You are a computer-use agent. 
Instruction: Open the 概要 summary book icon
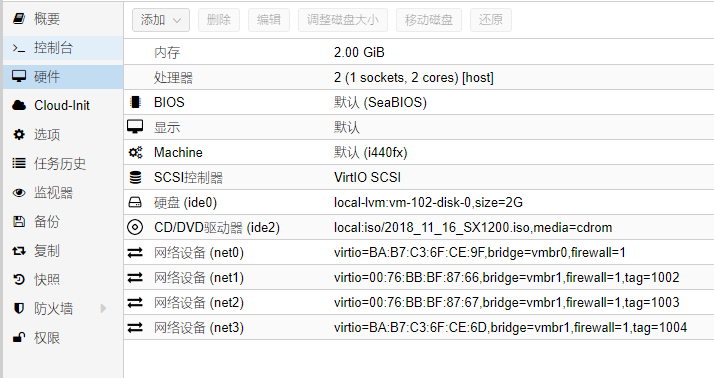pyautogui.click(x=19, y=19)
